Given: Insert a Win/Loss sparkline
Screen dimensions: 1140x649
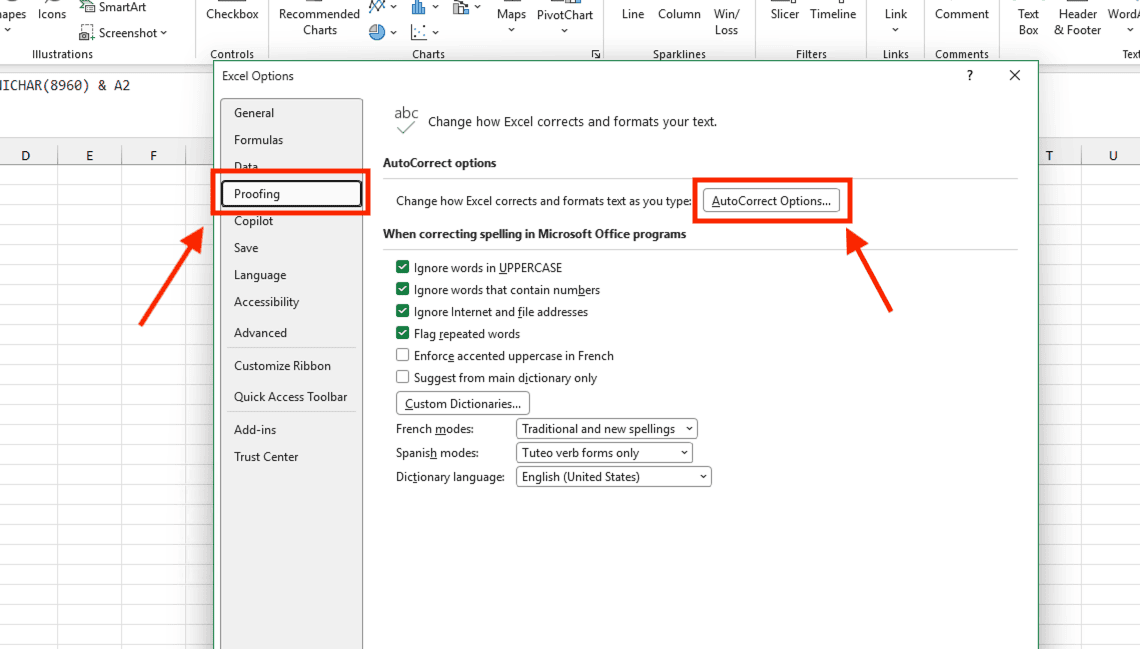Looking at the screenshot, I should point(726,20).
